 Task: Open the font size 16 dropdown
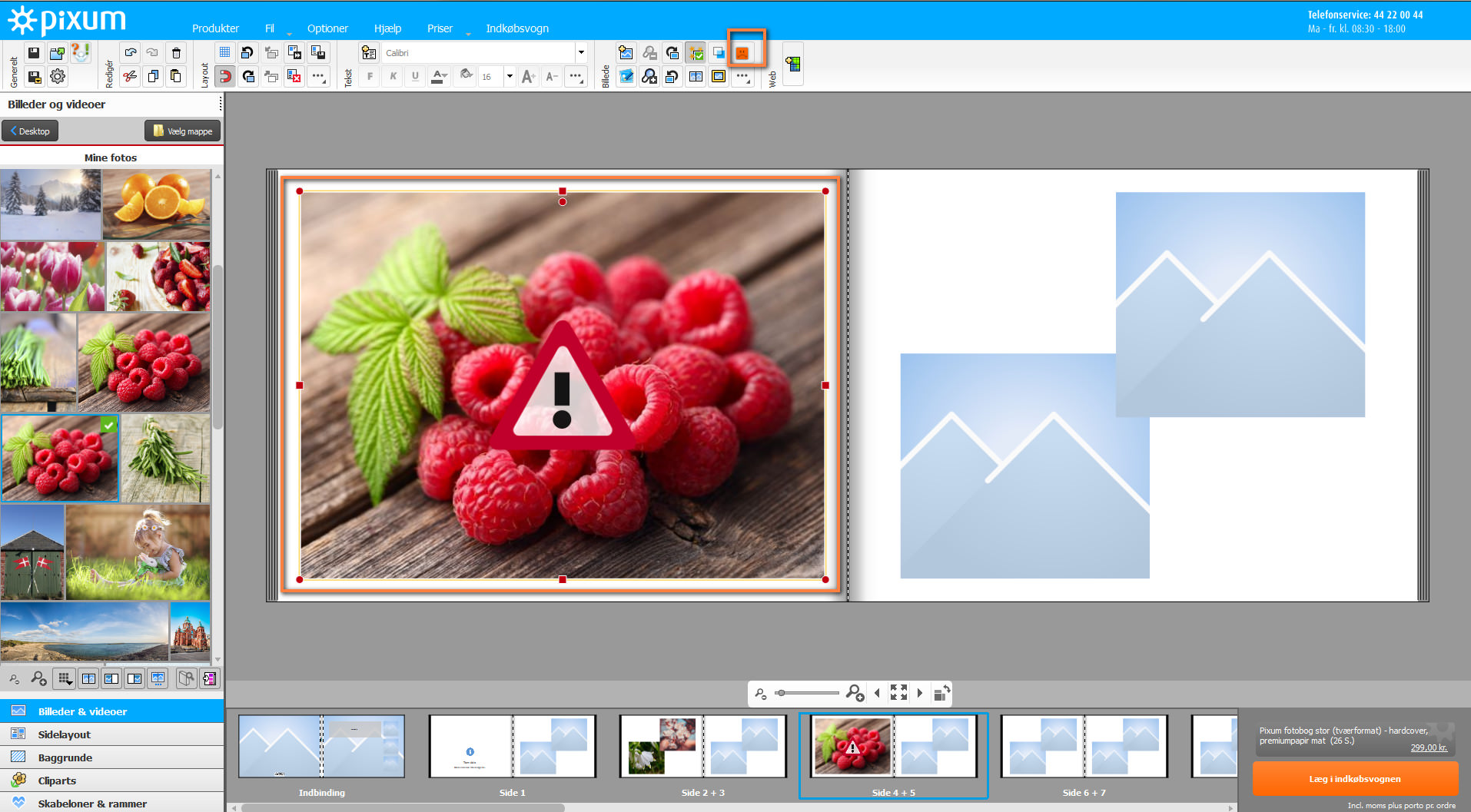[x=509, y=76]
